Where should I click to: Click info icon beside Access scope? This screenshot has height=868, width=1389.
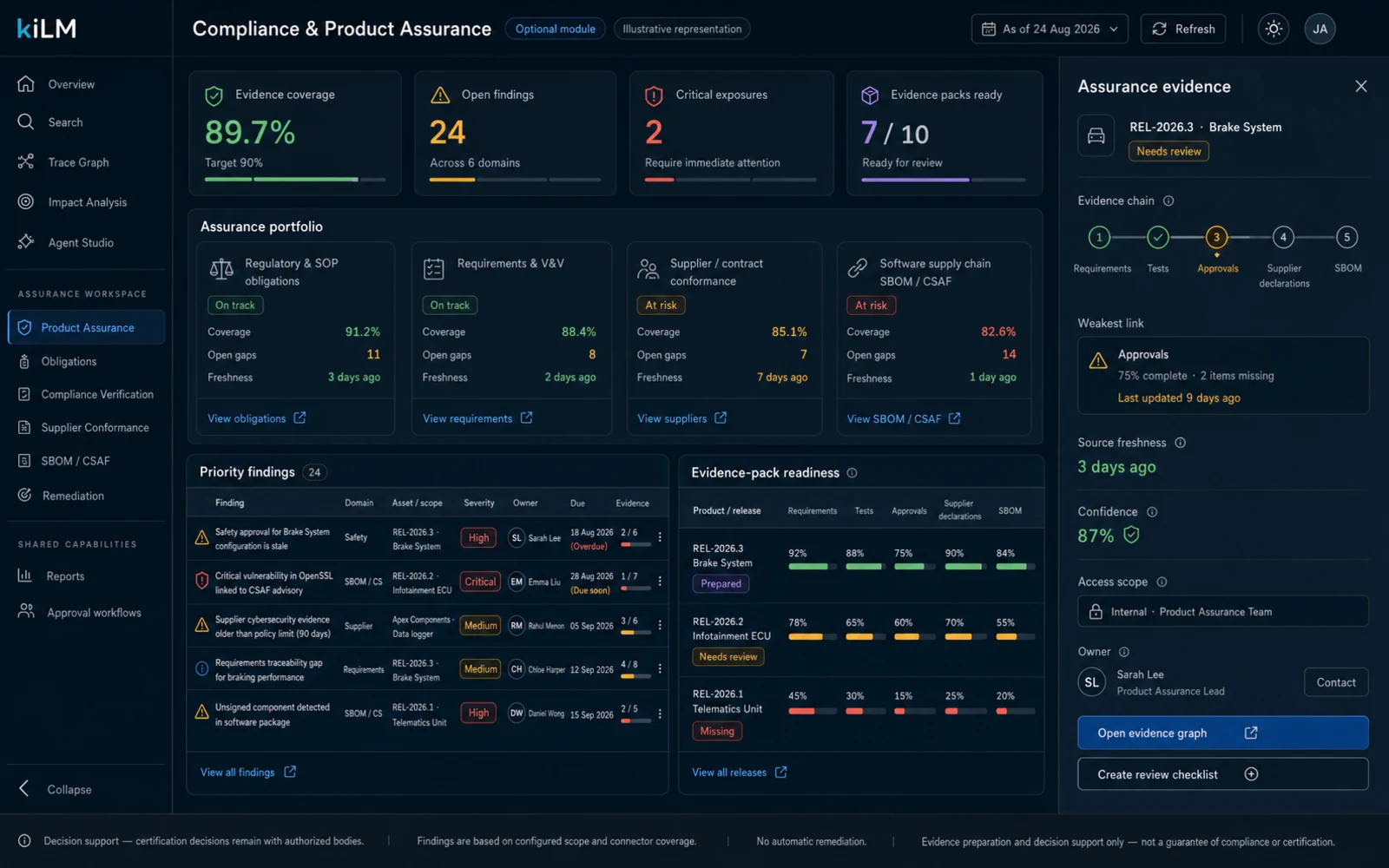(x=1162, y=582)
